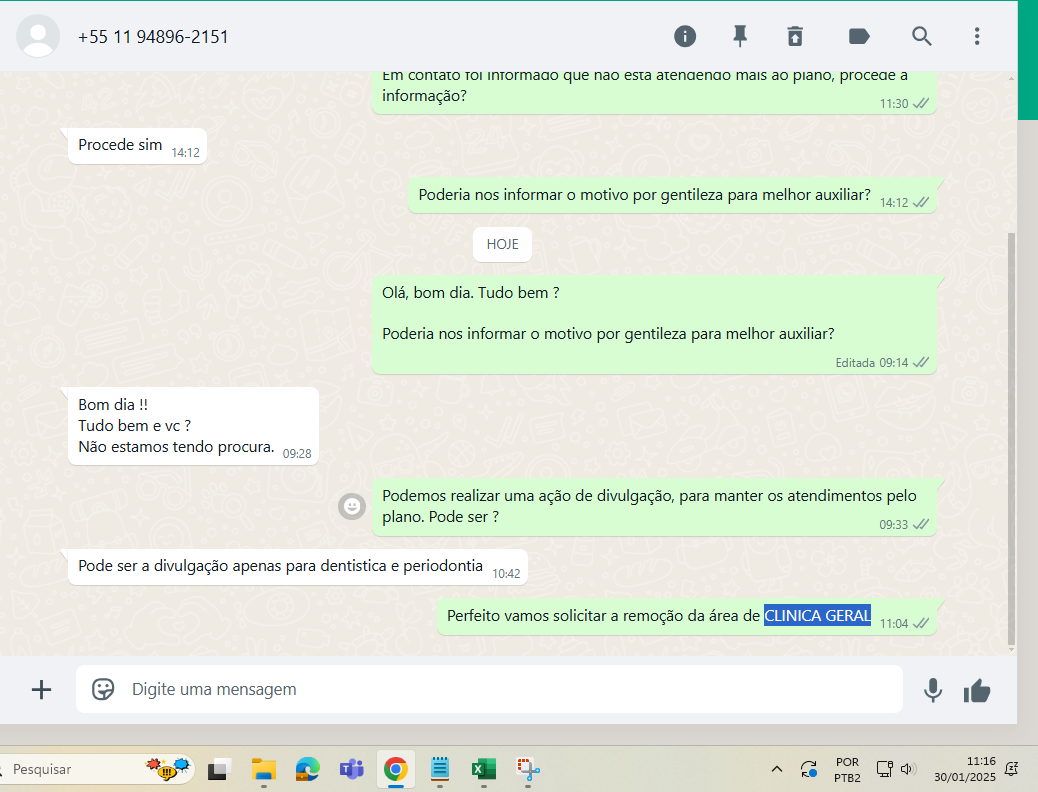Open clock showing 11:16 30/01/2025

click(965, 769)
